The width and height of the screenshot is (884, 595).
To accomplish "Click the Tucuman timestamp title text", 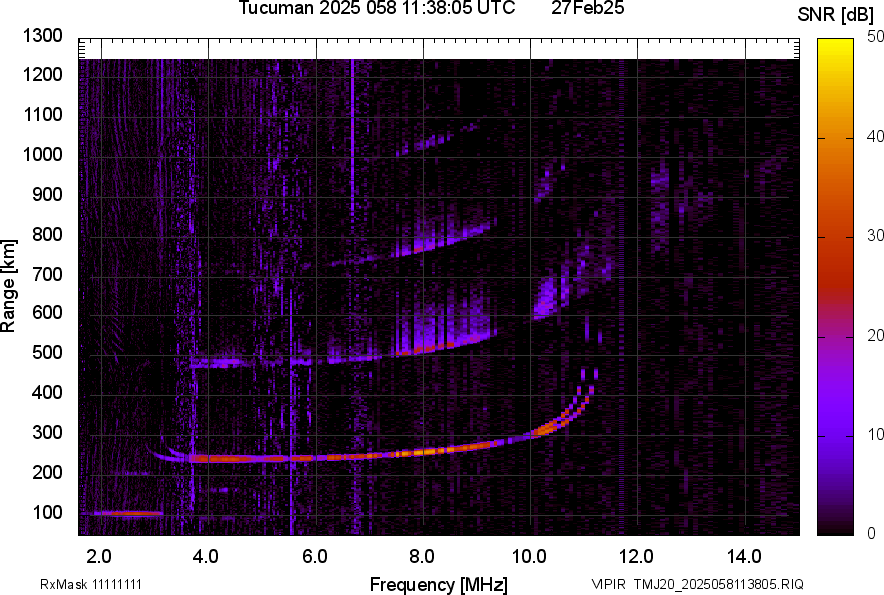I will (x=377, y=9).
